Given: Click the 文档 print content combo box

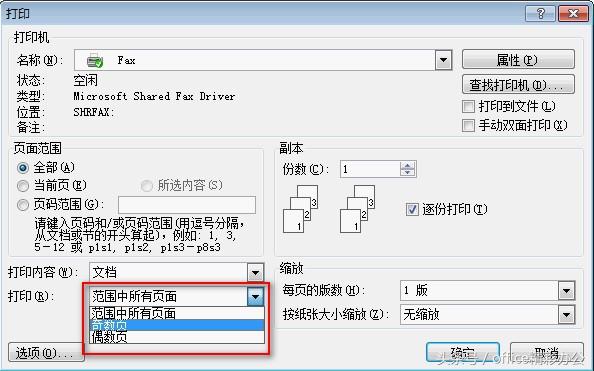Looking at the screenshot, I should [x=177, y=272].
